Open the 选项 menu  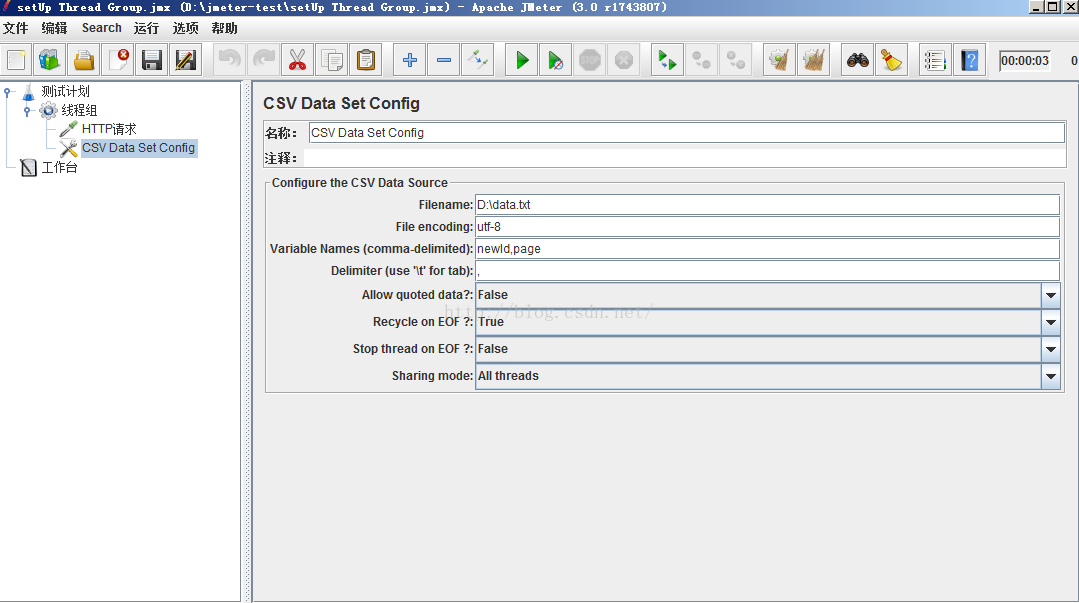[x=186, y=28]
